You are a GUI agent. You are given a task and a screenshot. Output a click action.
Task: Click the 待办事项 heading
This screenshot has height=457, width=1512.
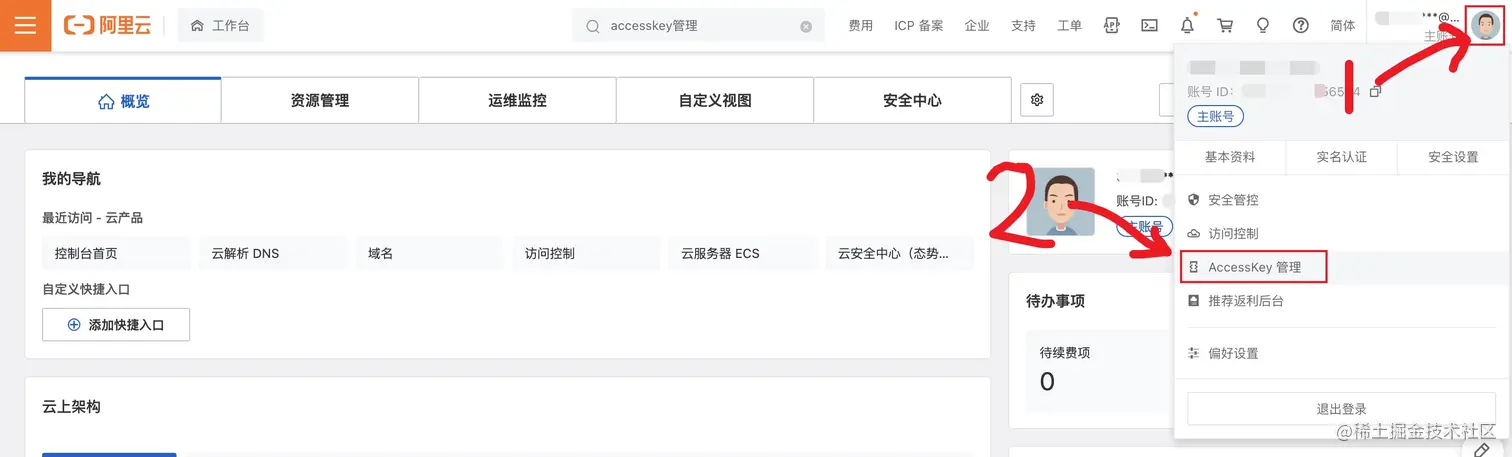point(1055,301)
